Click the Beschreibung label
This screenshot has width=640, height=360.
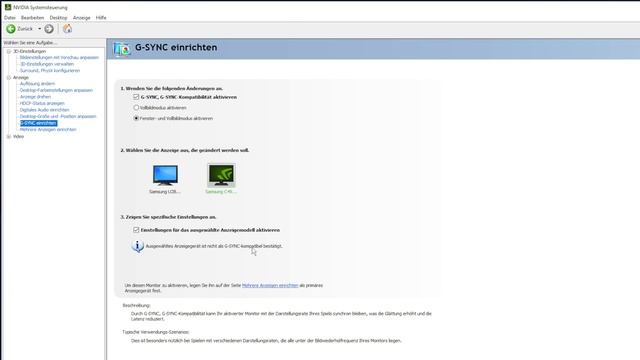pos(136,305)
